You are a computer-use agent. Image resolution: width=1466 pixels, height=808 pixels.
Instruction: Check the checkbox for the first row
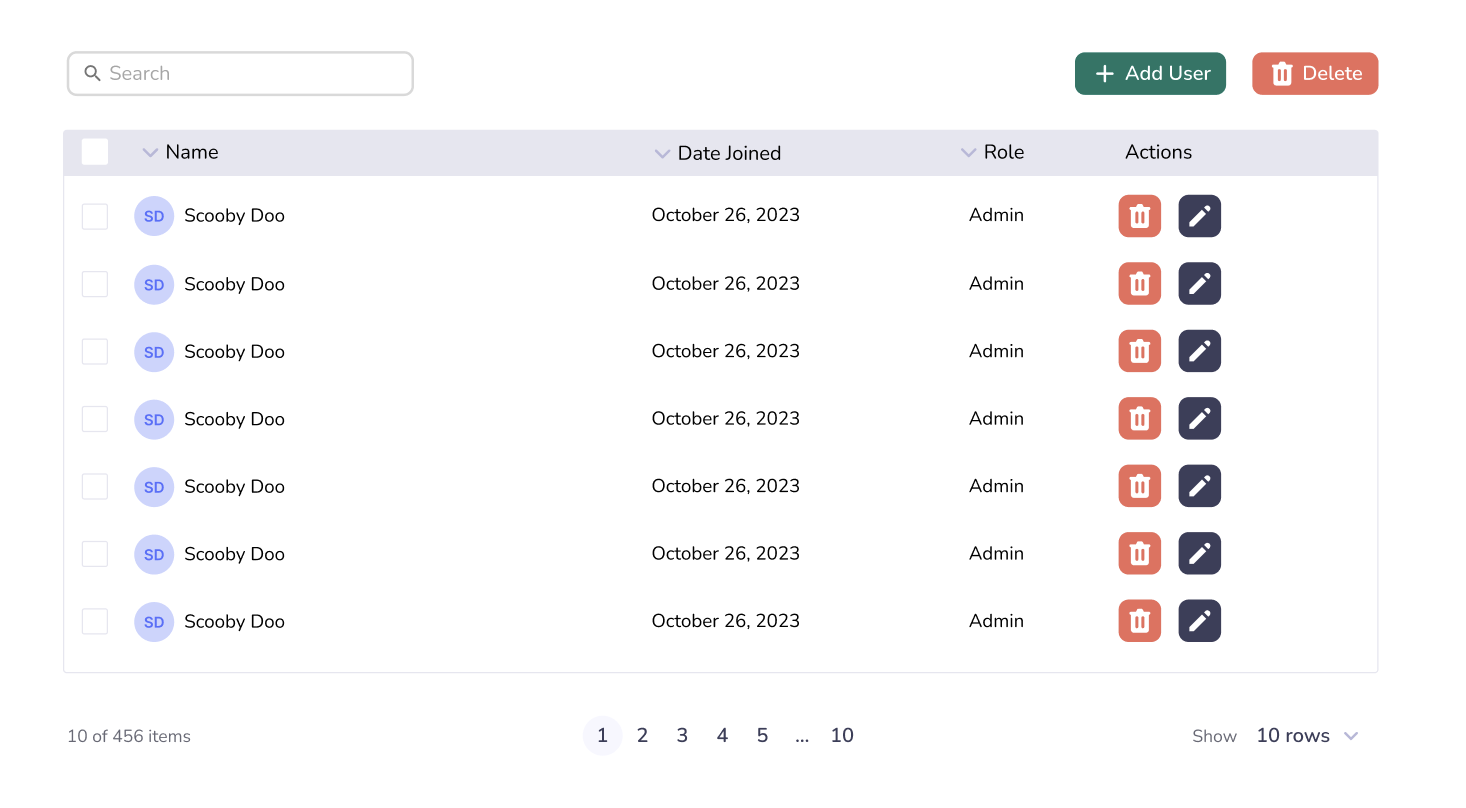click(x=95, y=216)
